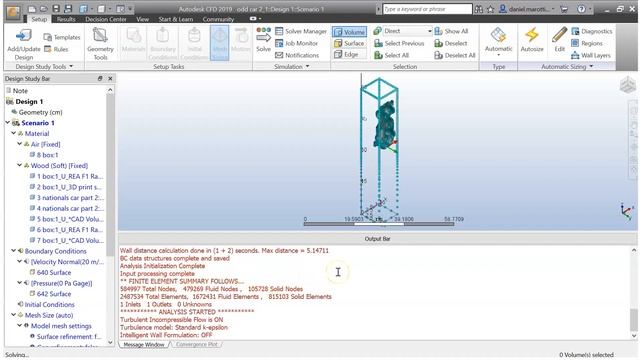Open the Decision Center tab
640x360 pixels.
point(106,19)
